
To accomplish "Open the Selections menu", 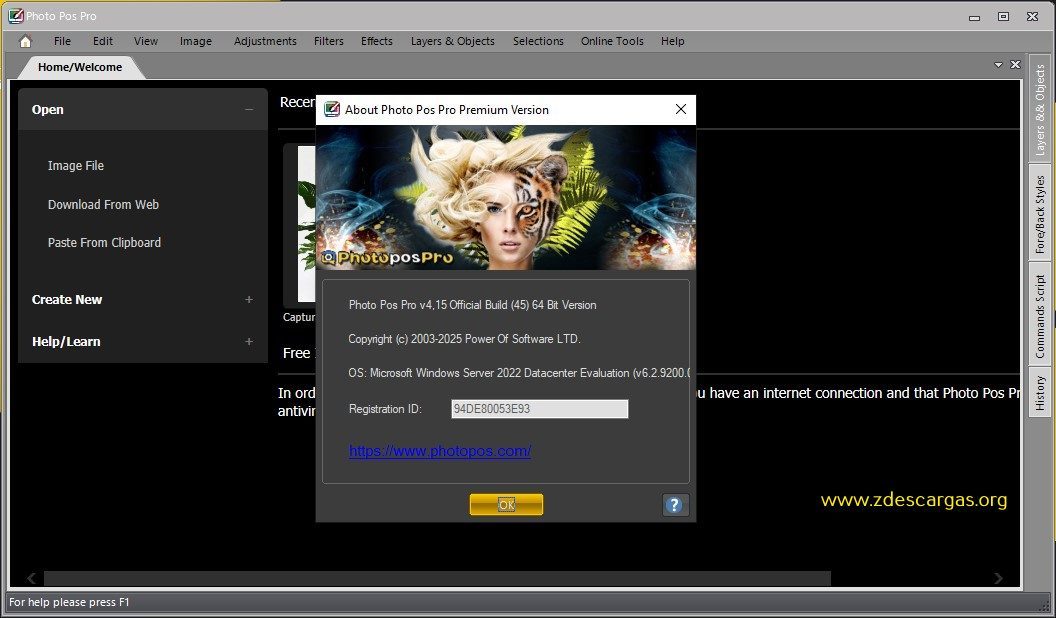I will pos(538,41).
